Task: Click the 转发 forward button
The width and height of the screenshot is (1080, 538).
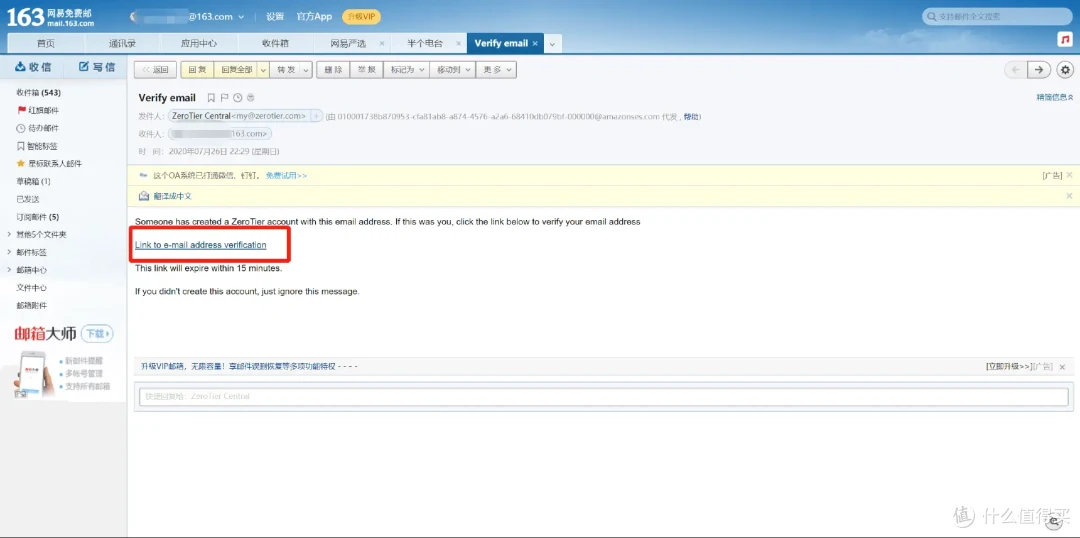Action: [x=285, y=70]
